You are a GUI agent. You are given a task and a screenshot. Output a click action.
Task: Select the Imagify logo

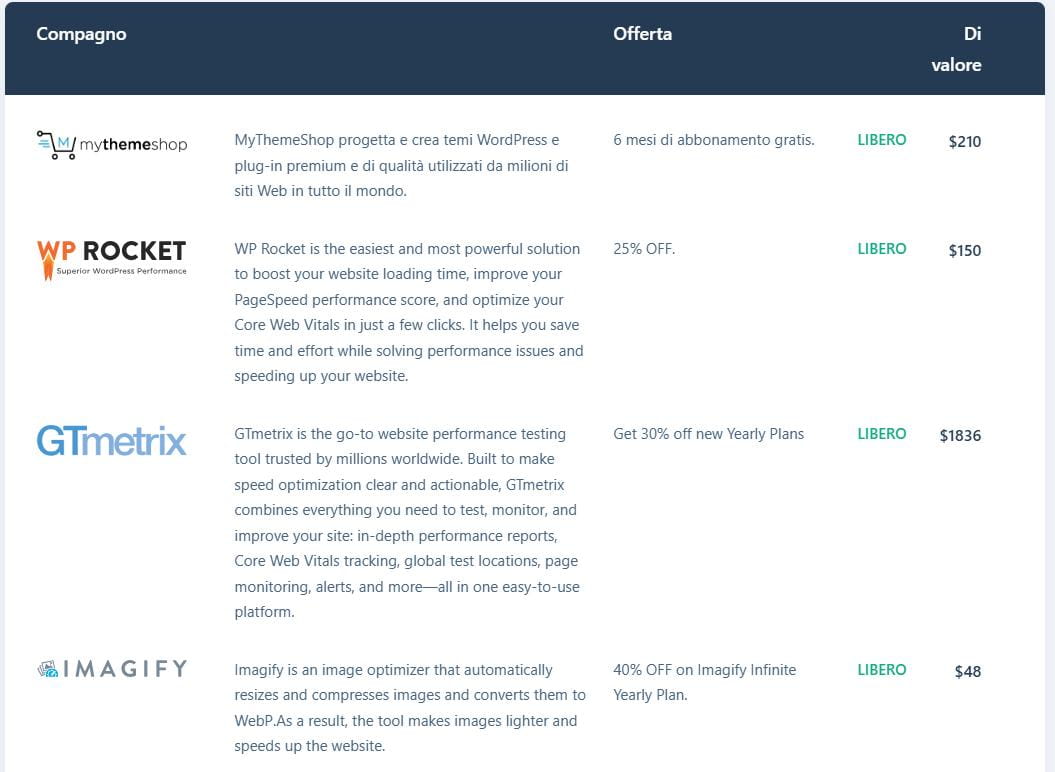tap(111, 669)
